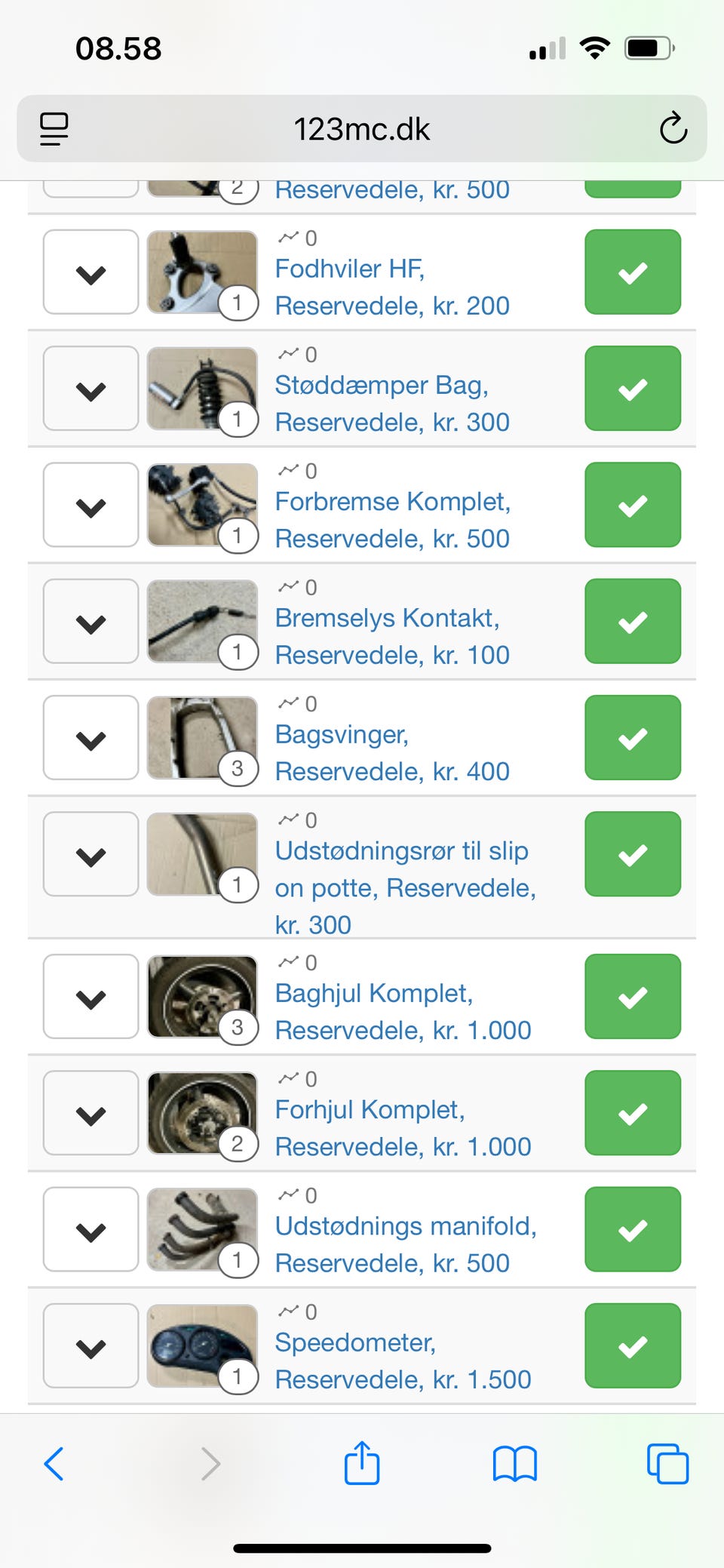Toggle the green checkmark for Speedometer
The height and width of the screenshot is (1568, 724).
tap(633, 1345)
